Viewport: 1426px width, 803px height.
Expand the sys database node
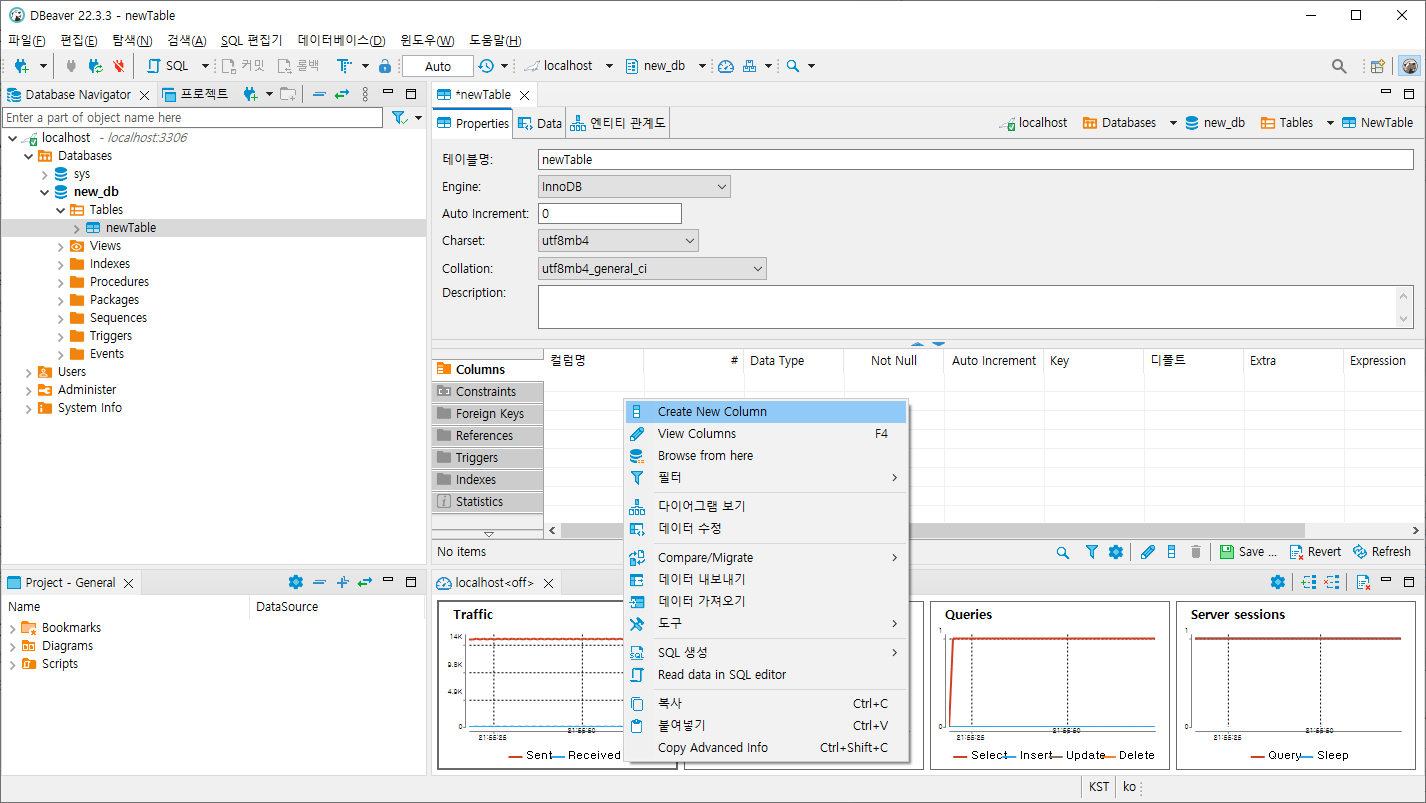44,174
